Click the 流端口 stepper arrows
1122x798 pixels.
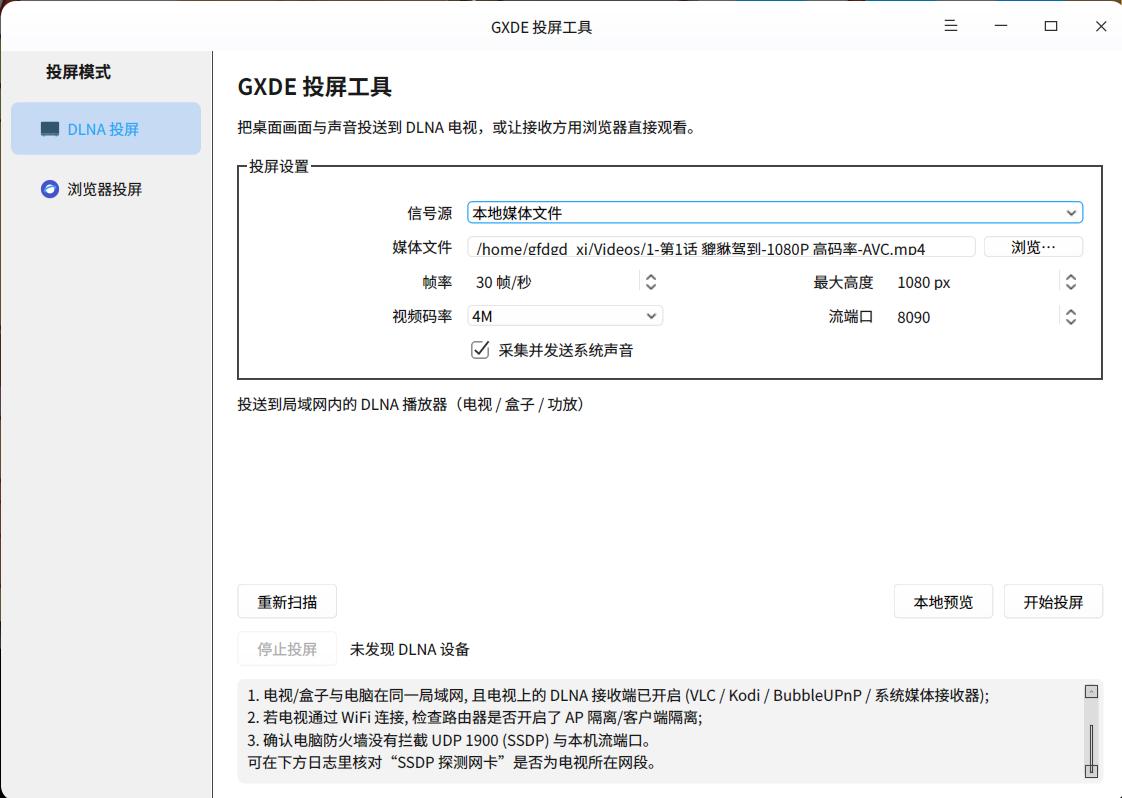[x=1070, y=317]
